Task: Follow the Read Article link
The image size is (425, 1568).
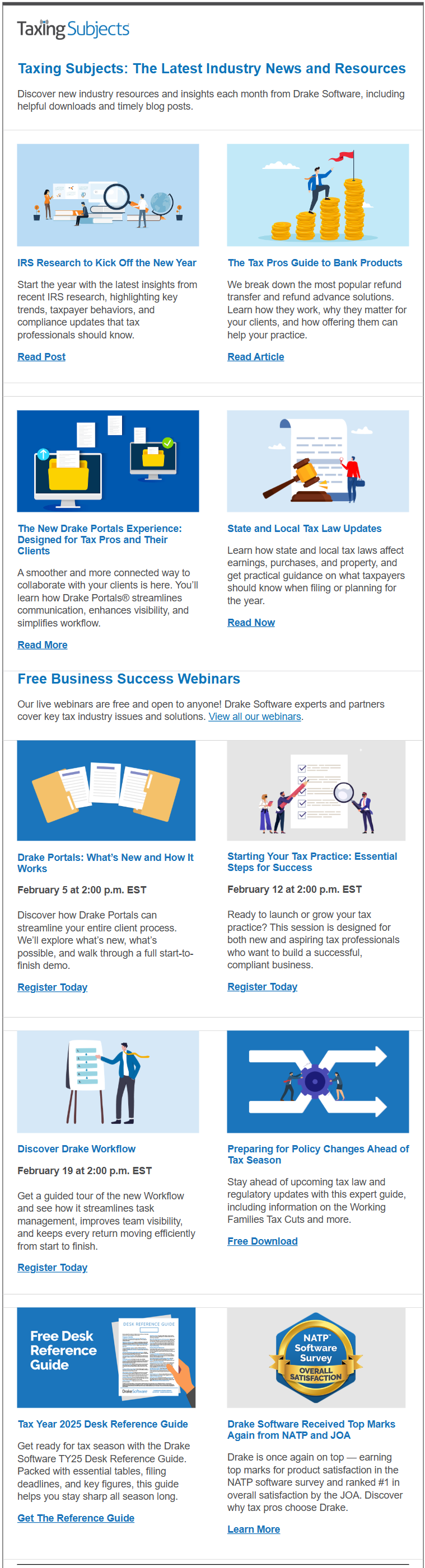Action: point(255,357)
